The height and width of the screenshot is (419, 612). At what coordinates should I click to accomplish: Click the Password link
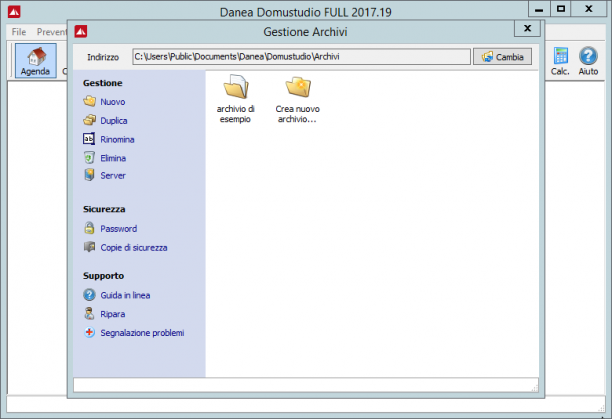click(119, 229)
